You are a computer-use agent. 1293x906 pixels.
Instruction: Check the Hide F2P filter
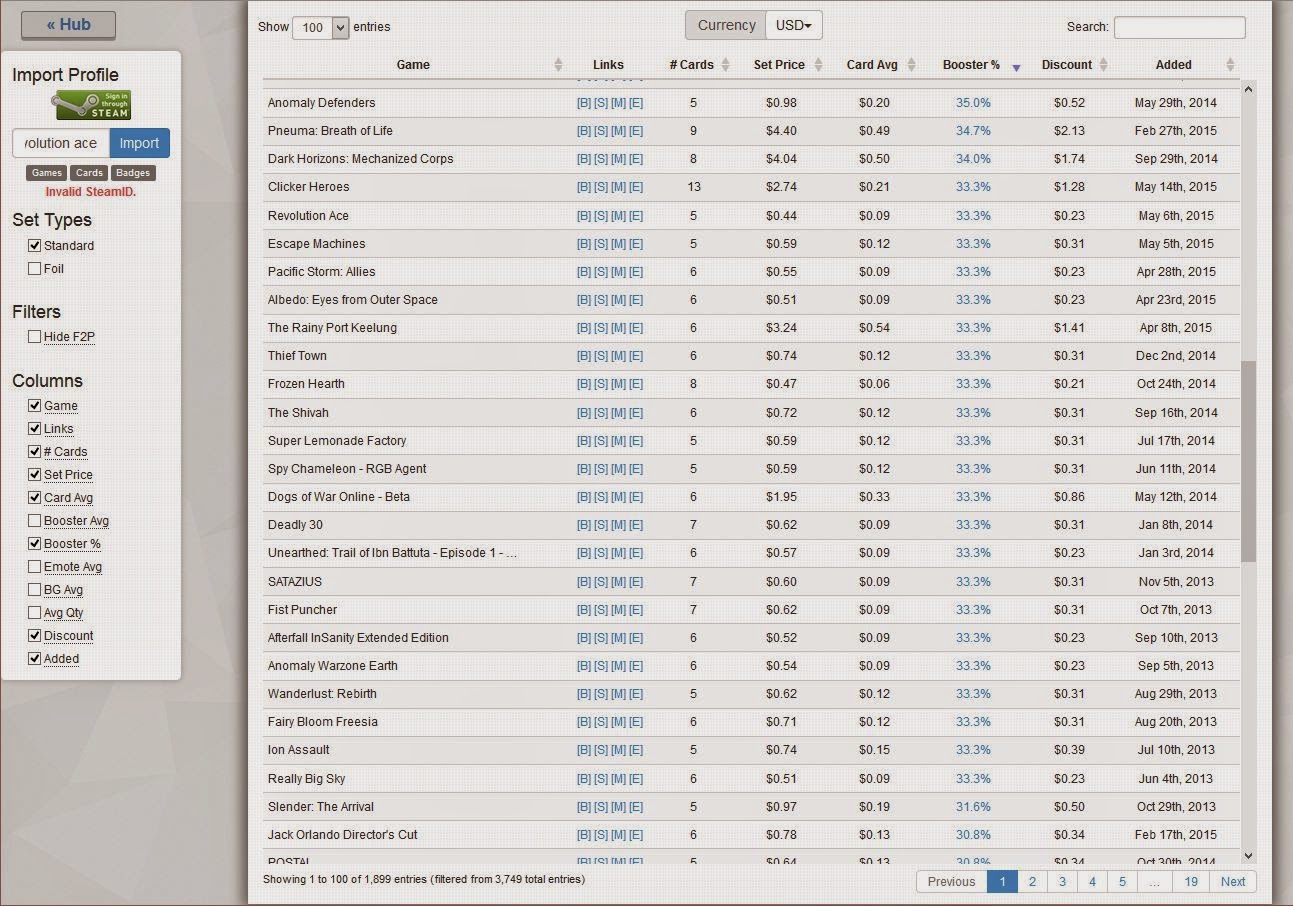point(35,337)
